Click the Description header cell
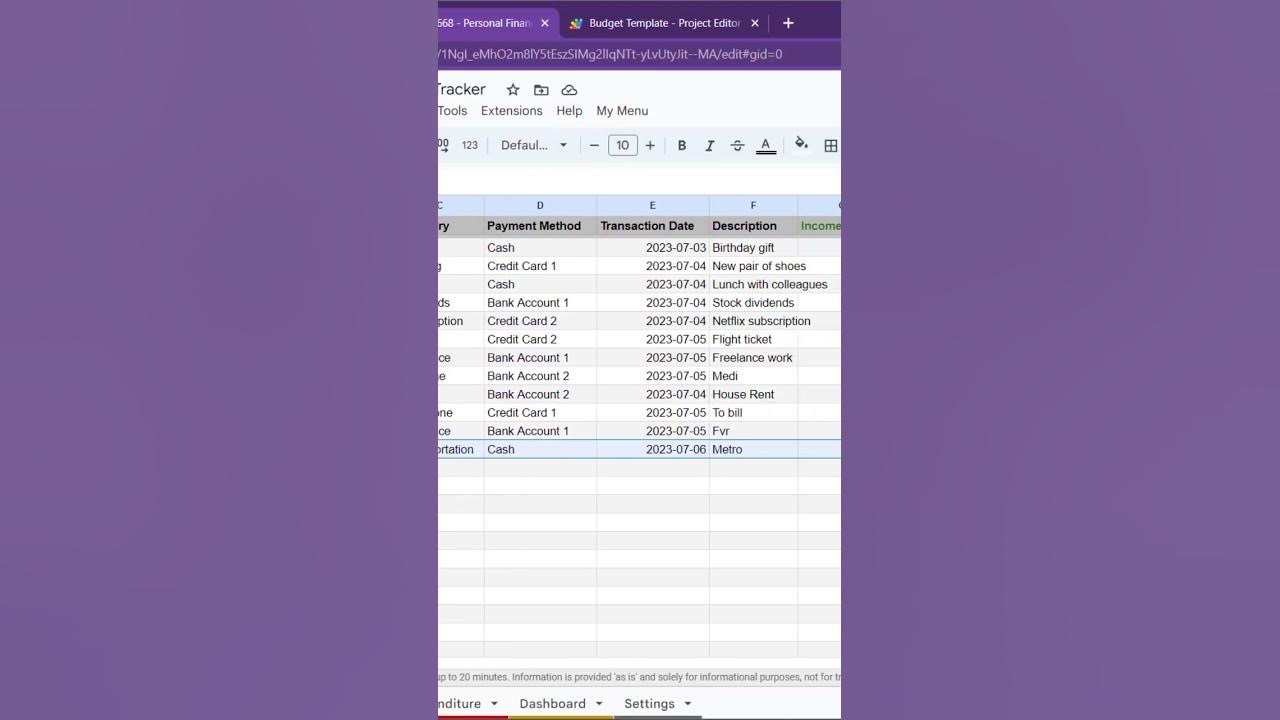The image size is (1280, 720). (x=753, y=226)
